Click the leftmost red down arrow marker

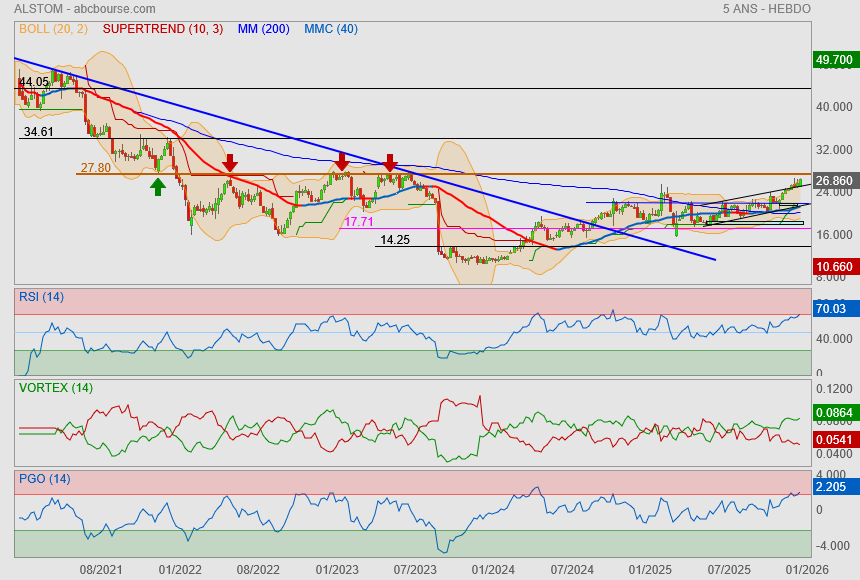(230, 163)
